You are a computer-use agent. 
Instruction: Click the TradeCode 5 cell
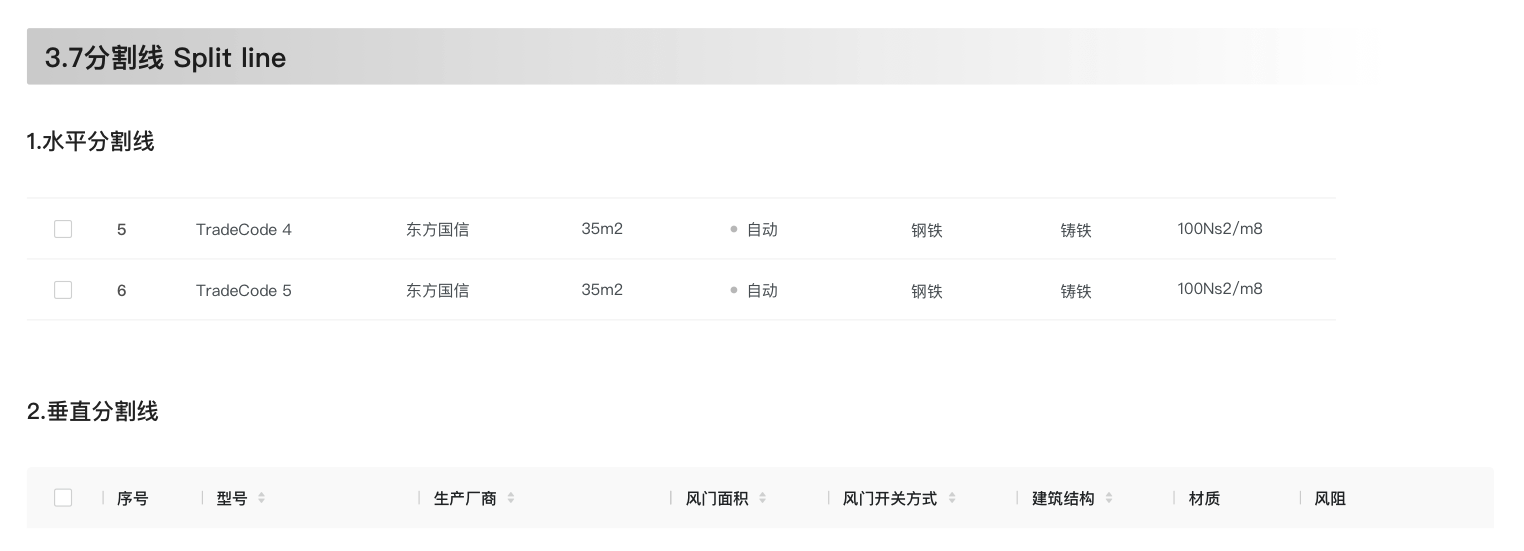coord(244,290)
